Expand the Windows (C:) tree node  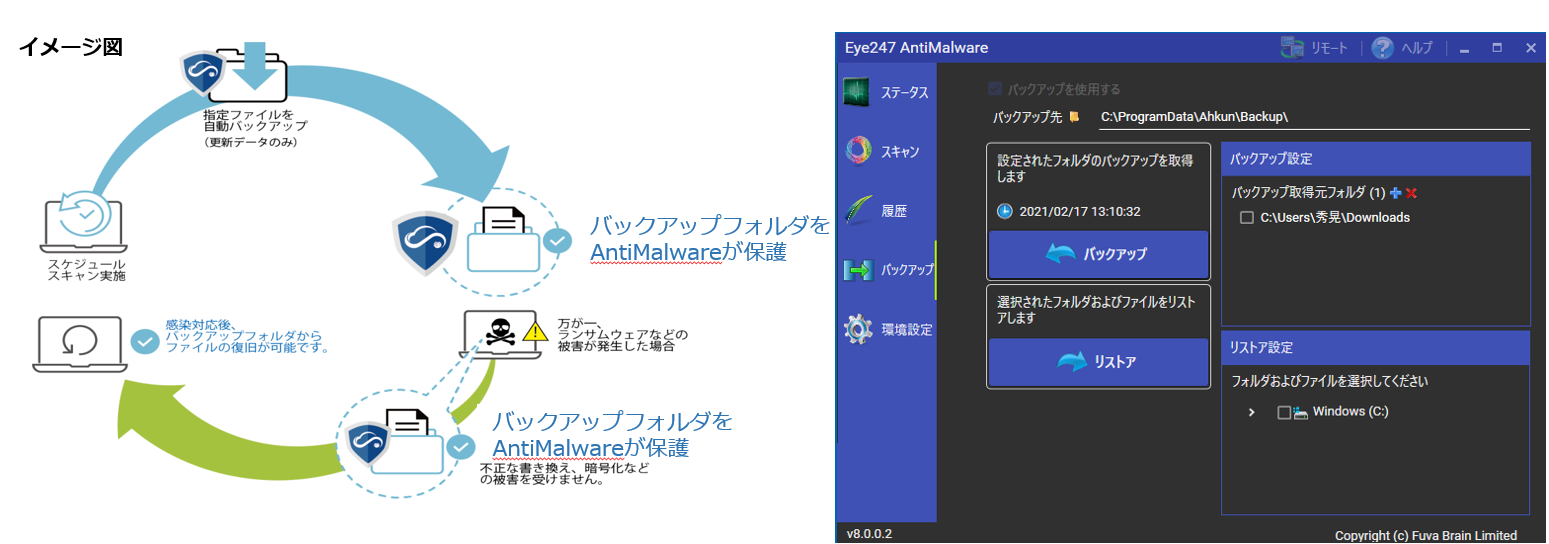(1252, 412)
